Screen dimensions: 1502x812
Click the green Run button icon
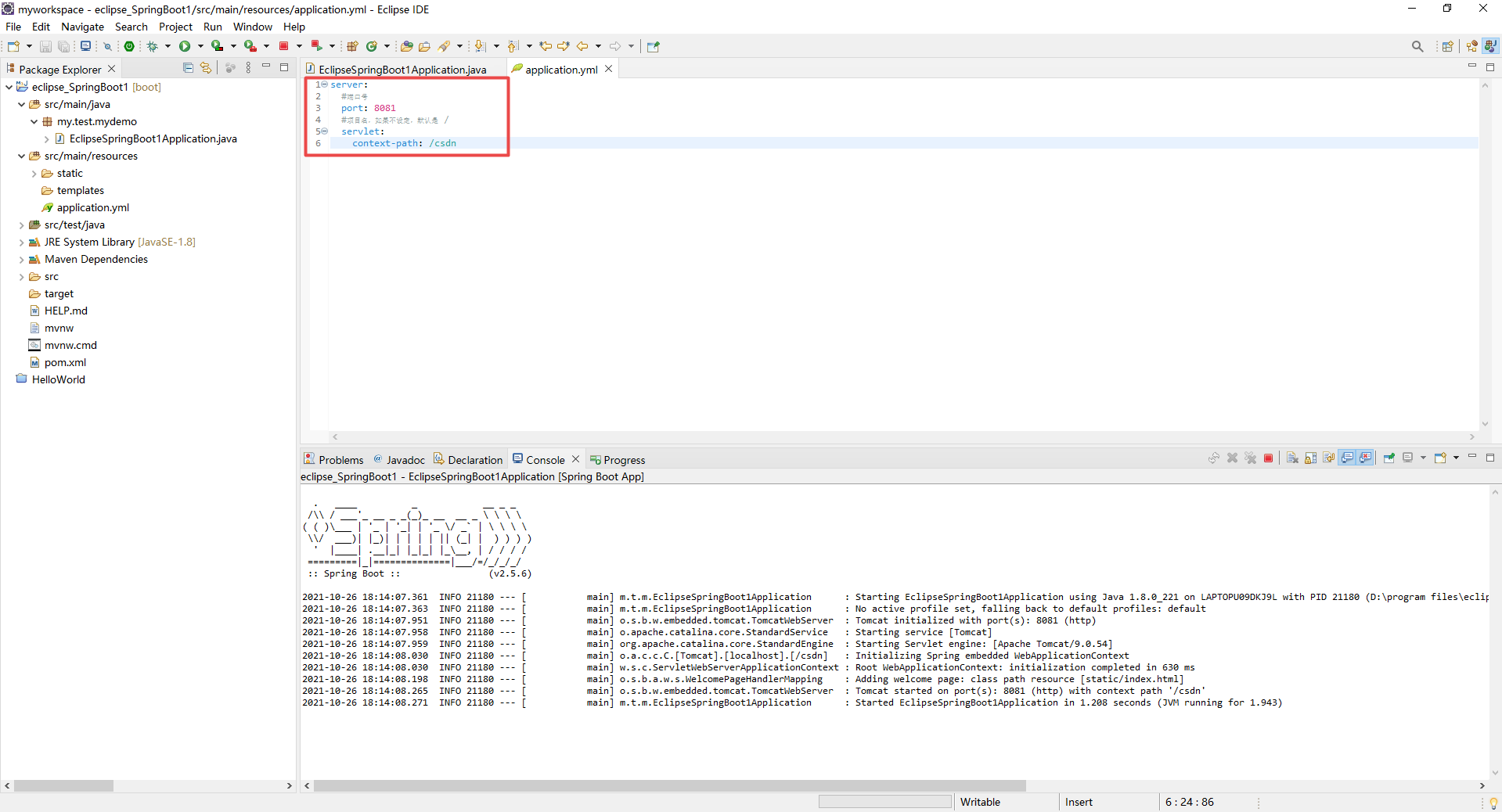(185, 46)
